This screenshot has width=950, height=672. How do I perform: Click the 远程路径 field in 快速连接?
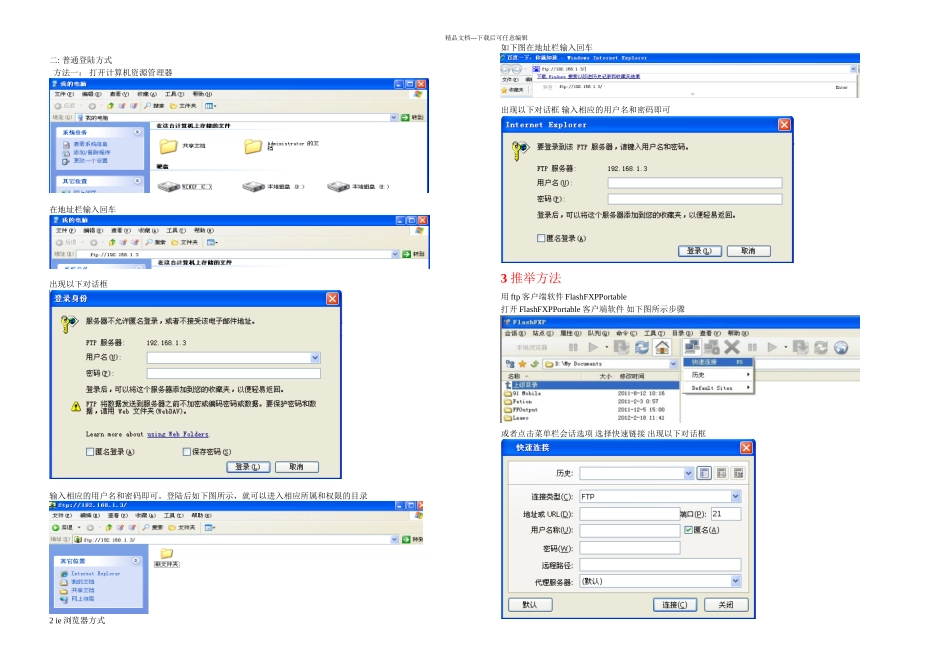[x=660, y=565]
